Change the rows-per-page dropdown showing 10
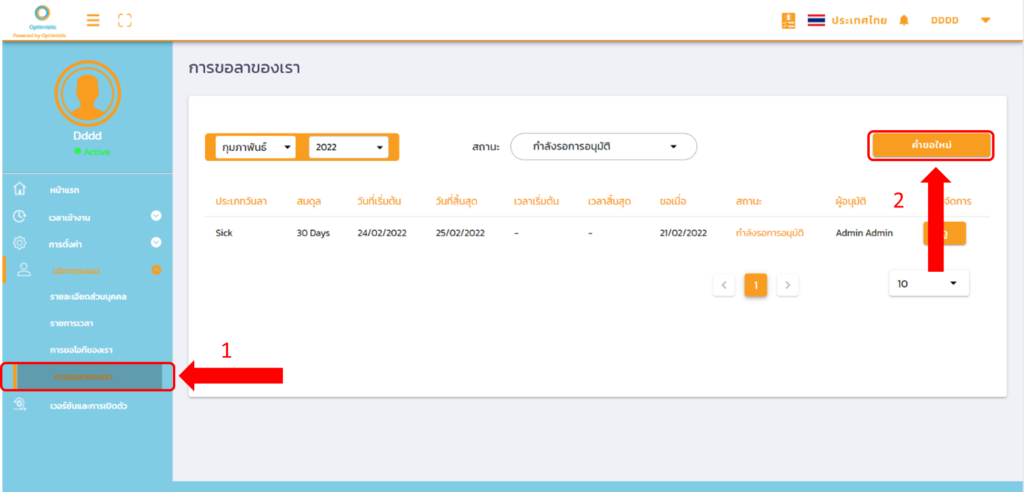Image resolution: width=1024 pixels, height=492 pixels. click(928, 284)
